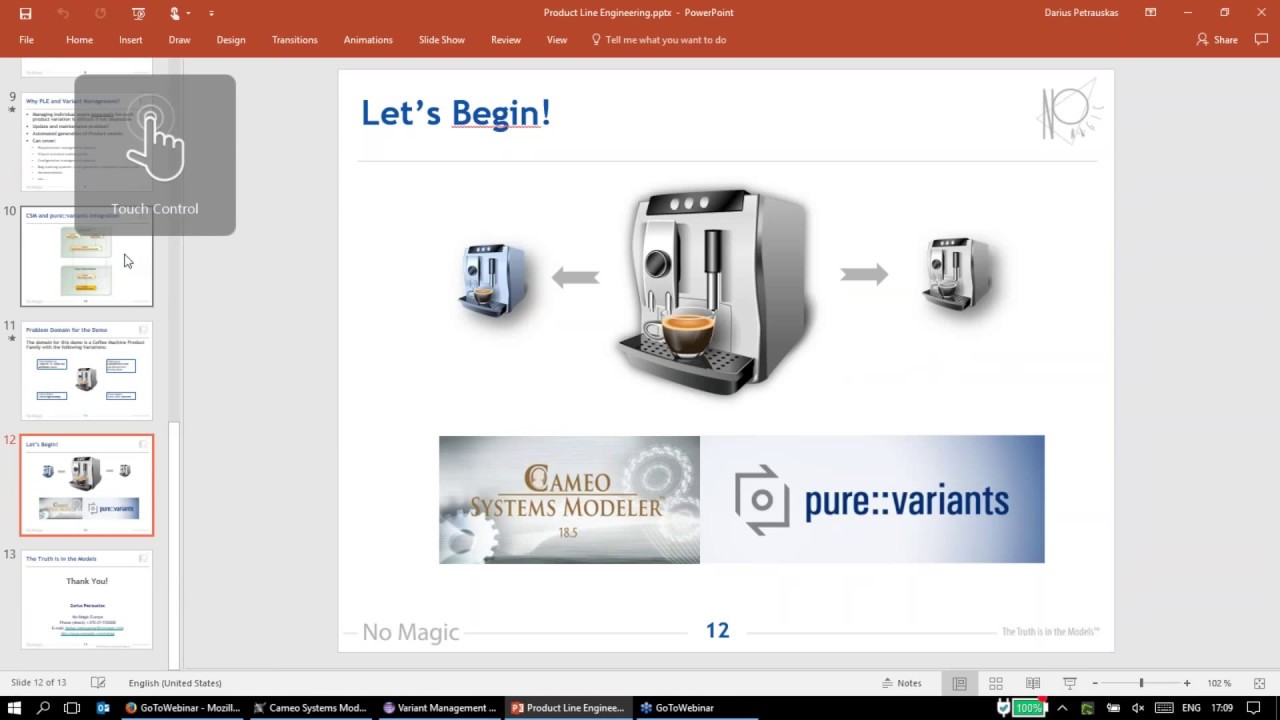This screenshot has height=720, width=1280.
Task: Open the Draw ribbon tab
Action: point(179,40)
